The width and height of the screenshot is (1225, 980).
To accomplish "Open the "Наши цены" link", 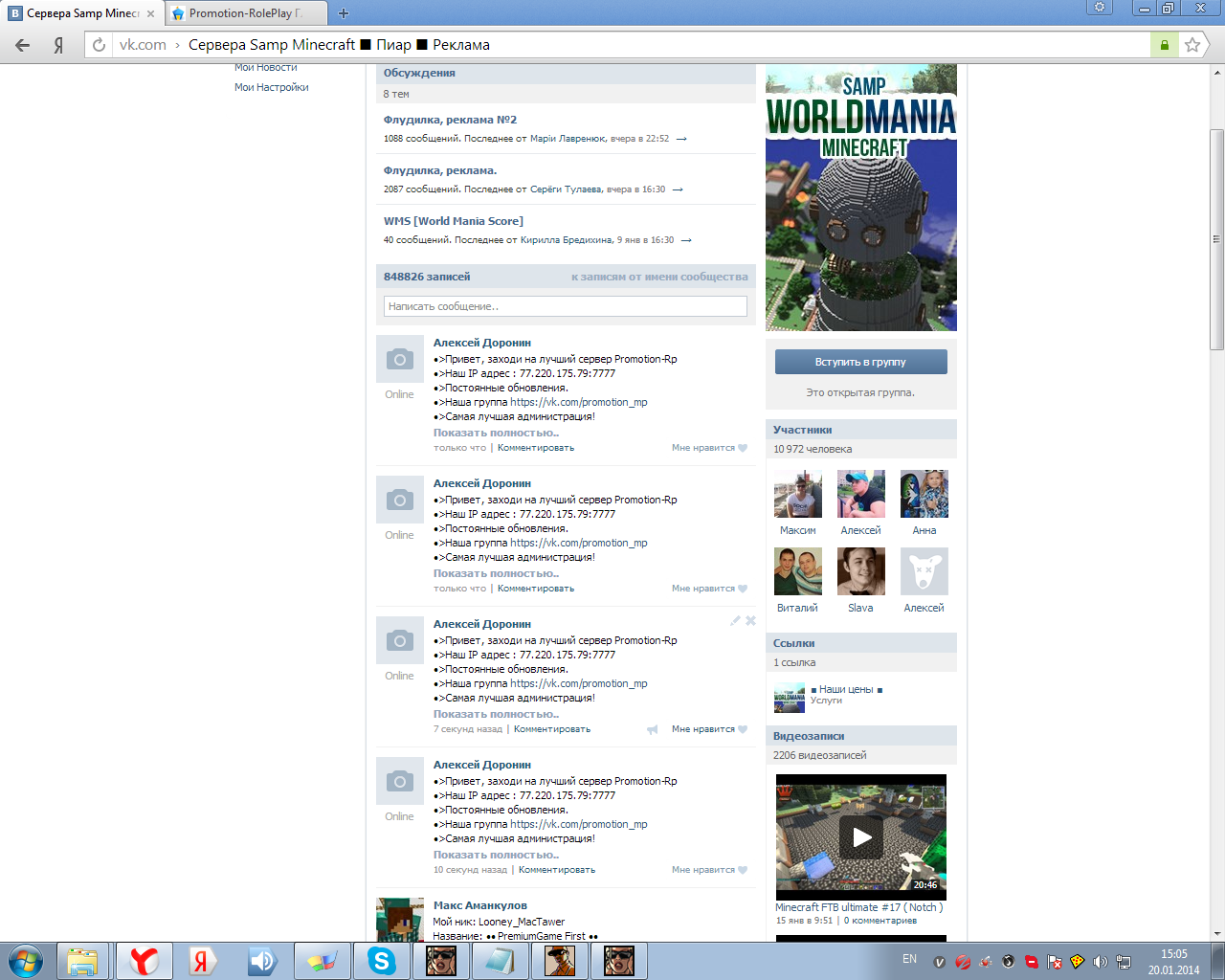I will [846, 689].
